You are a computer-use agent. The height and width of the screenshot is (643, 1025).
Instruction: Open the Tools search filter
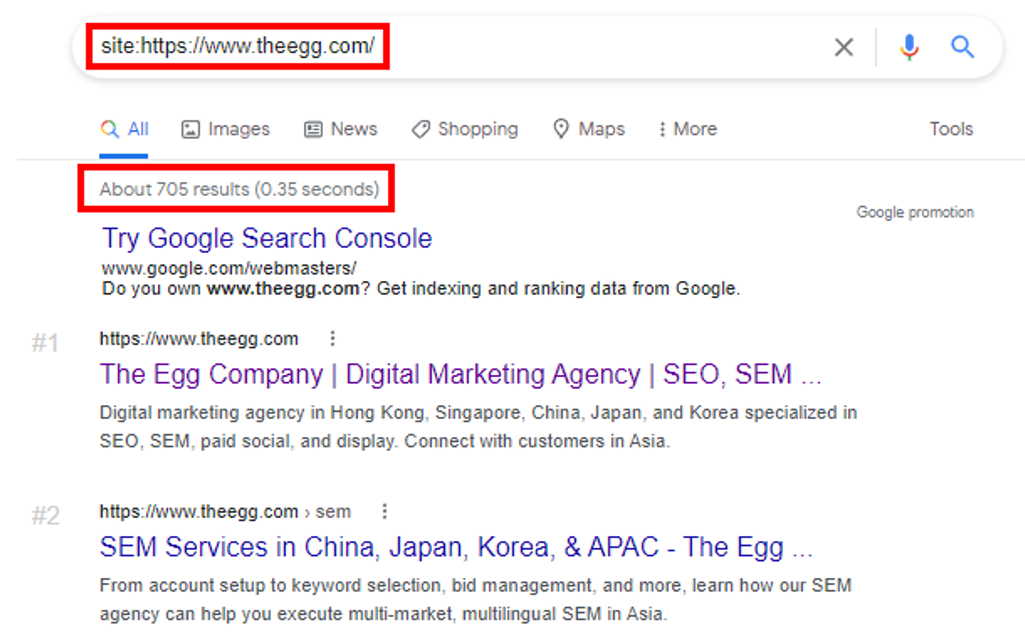tap(951, 129)
